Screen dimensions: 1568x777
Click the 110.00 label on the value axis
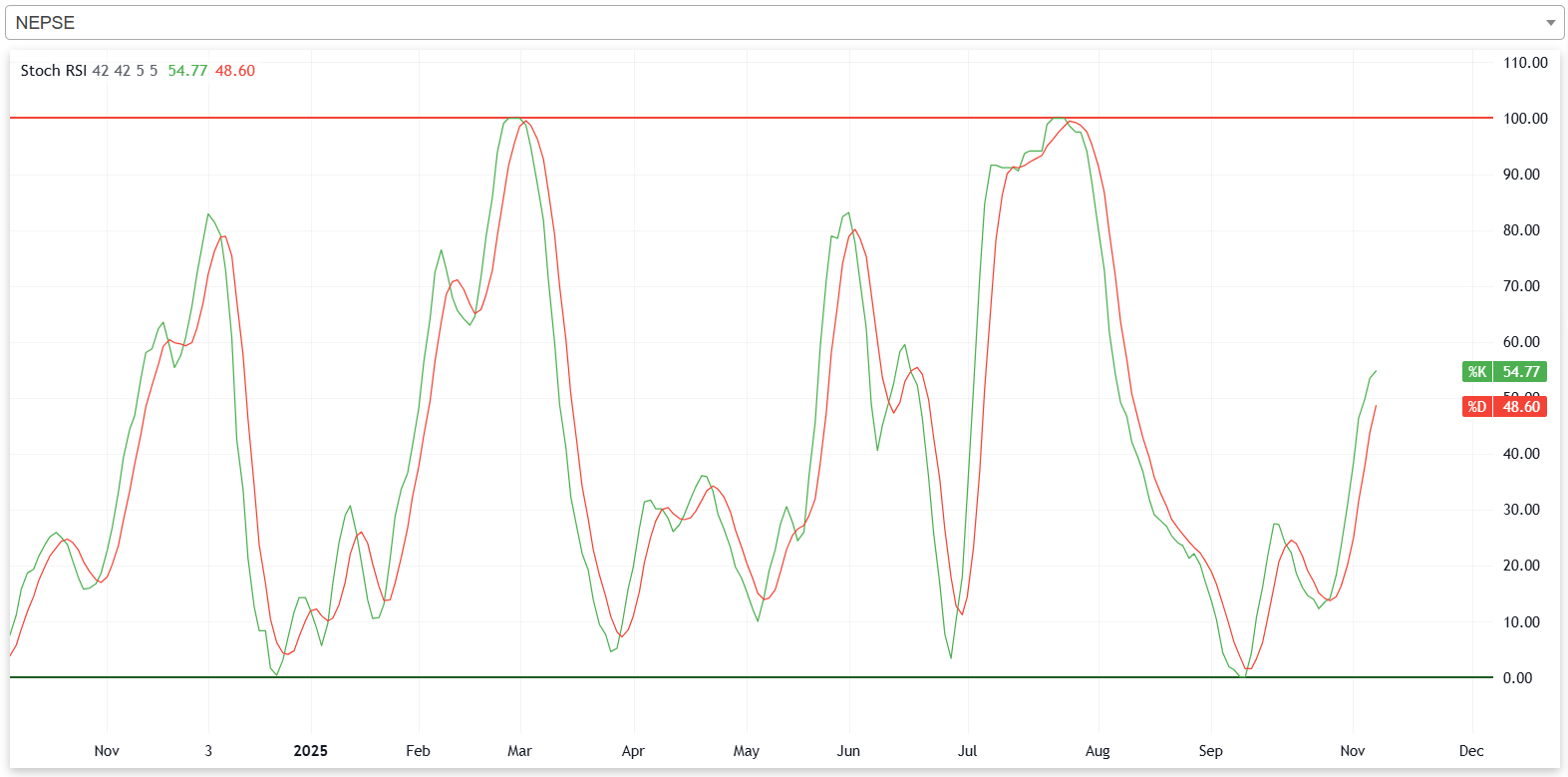pyautogui.click(x=1525, y=63)
